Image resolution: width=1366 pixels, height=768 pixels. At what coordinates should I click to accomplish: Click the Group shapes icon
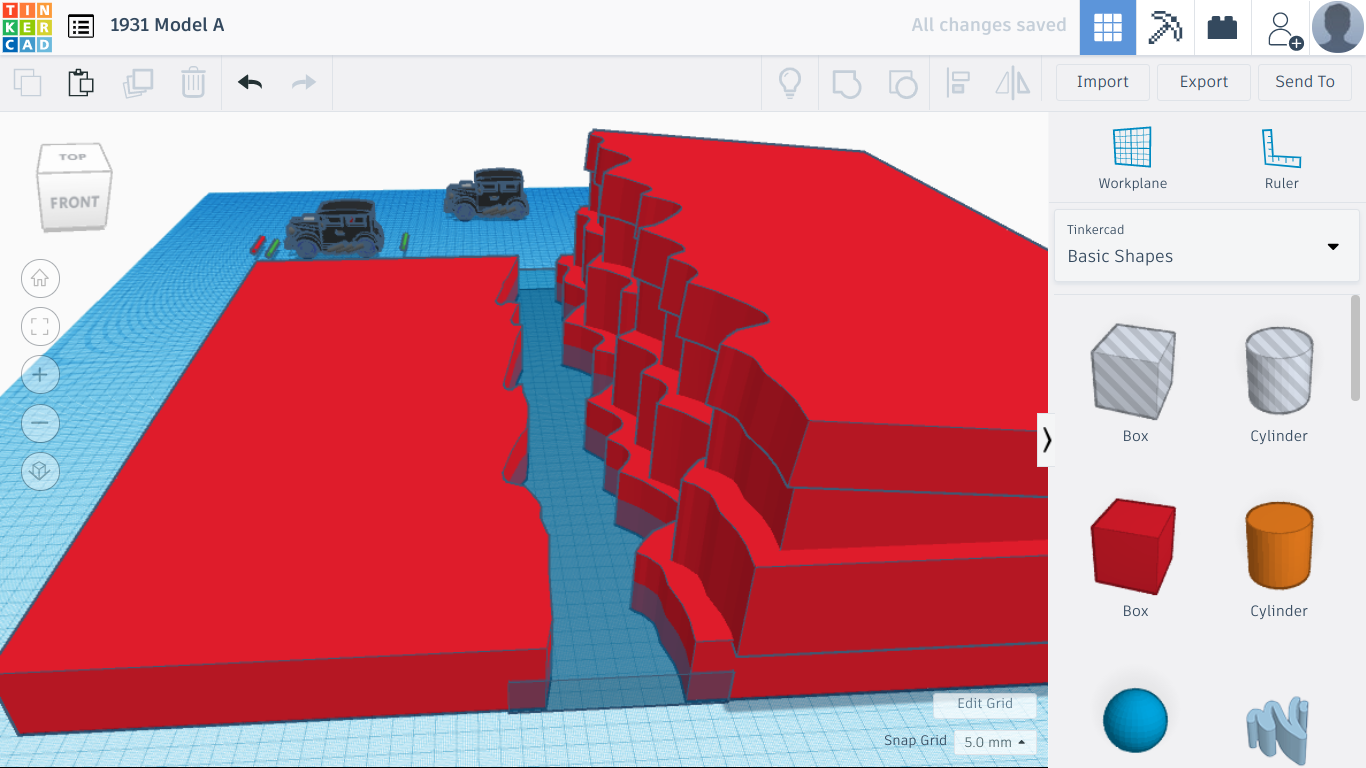coord(846,83)
